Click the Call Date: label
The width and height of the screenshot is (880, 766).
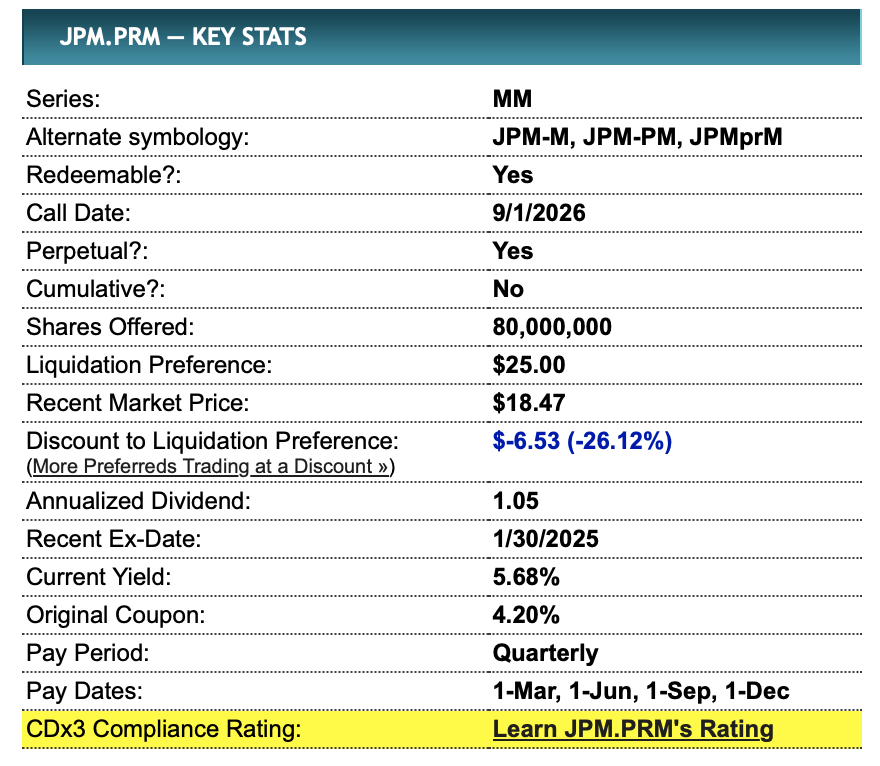[78, 213]
